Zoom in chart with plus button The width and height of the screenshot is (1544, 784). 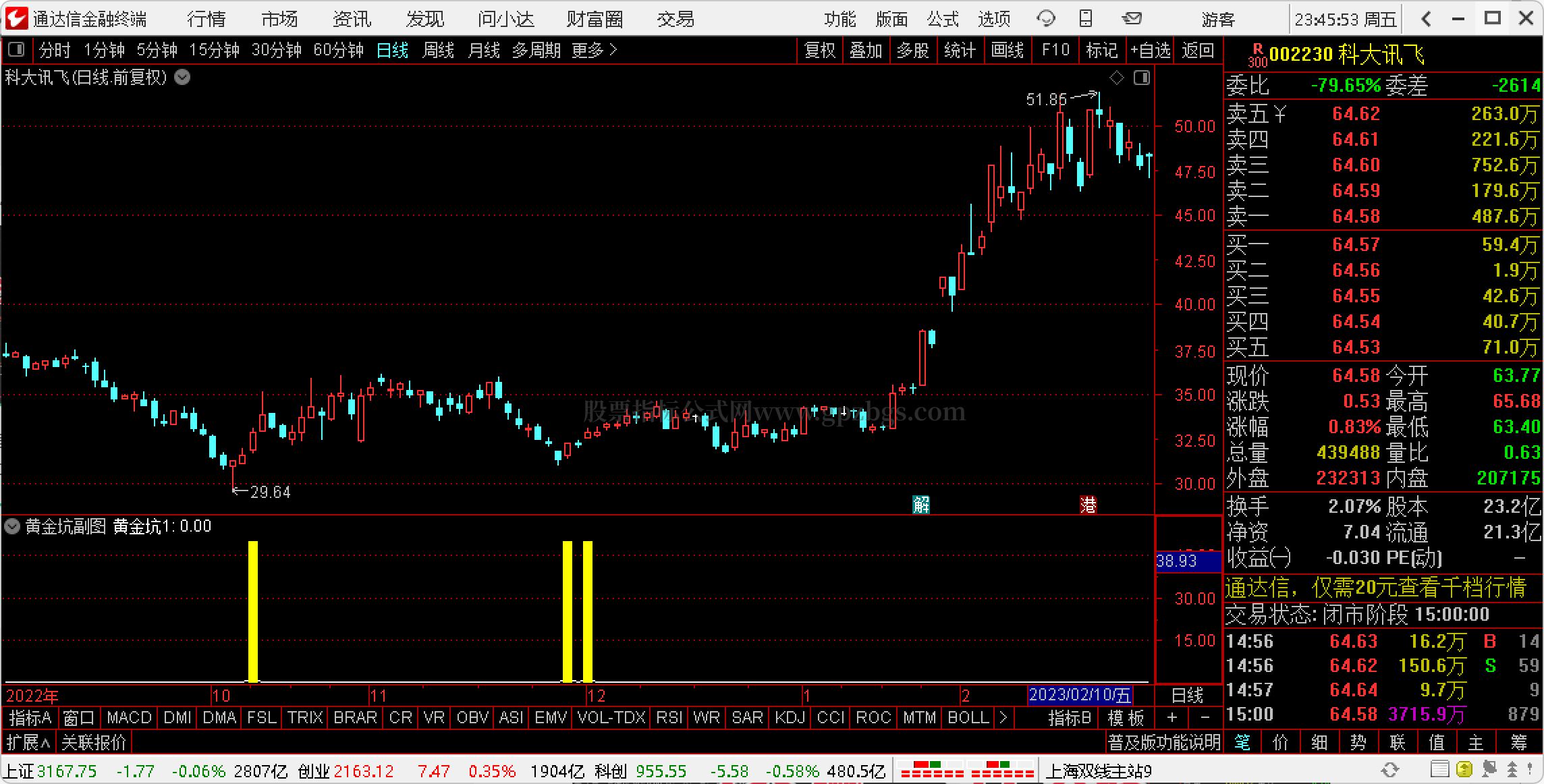(x=1172, y=718)
